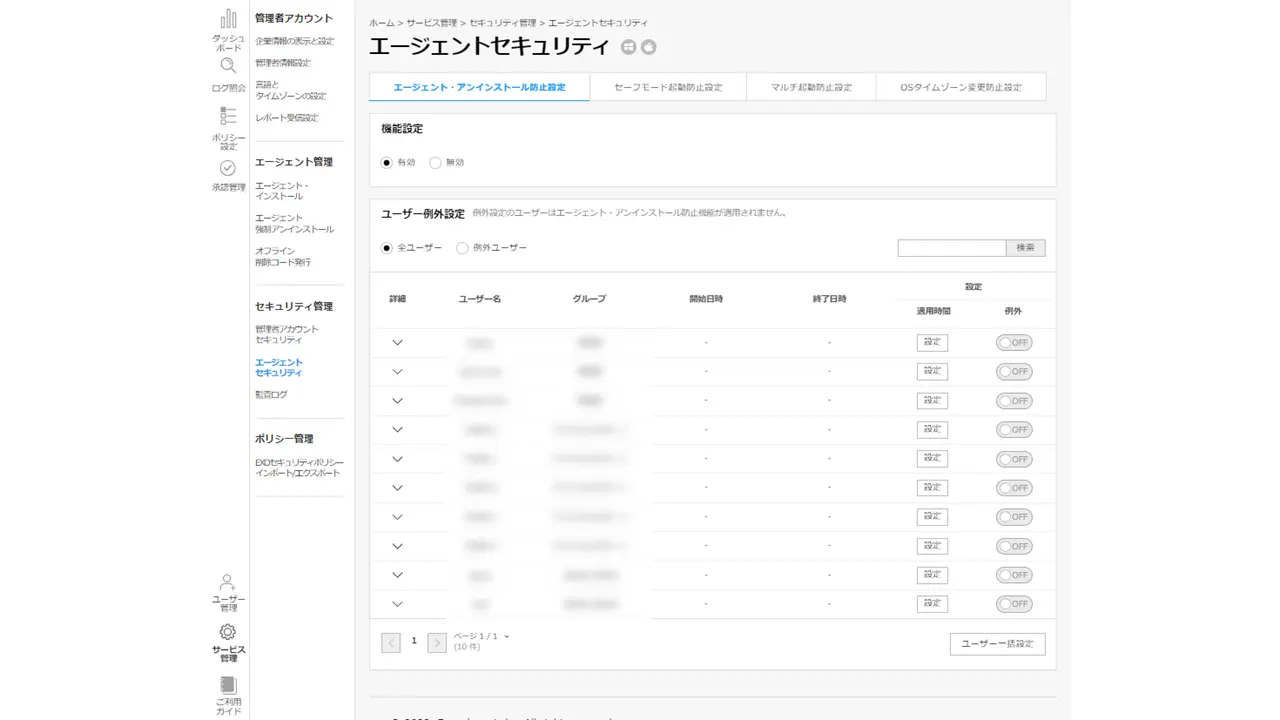Select the 無効 radio button
Viewport: 1280px width, 720px height.
(x=435, y=162)
